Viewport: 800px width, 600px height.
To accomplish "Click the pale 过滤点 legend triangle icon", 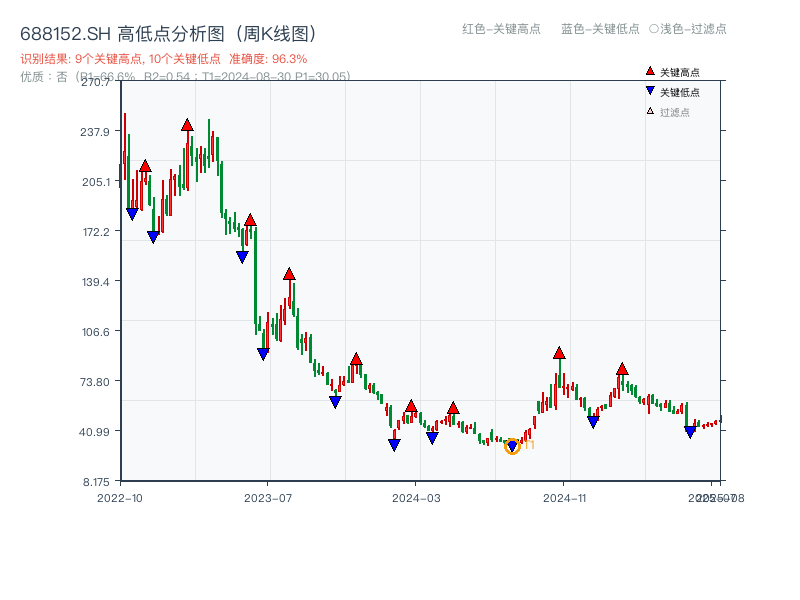I will pos(649,110).
